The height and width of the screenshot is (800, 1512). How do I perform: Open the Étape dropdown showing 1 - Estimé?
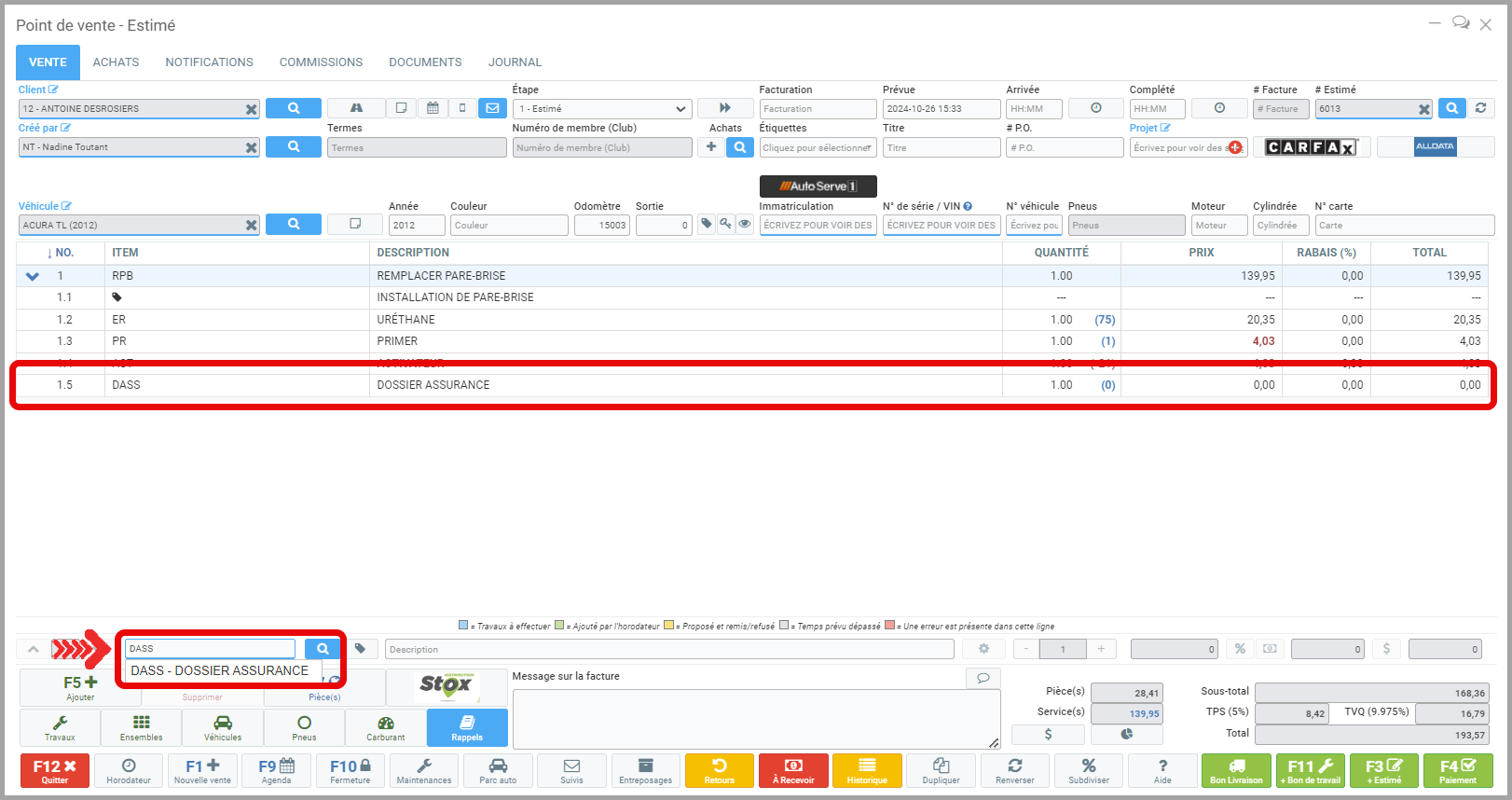click(602, 109)
